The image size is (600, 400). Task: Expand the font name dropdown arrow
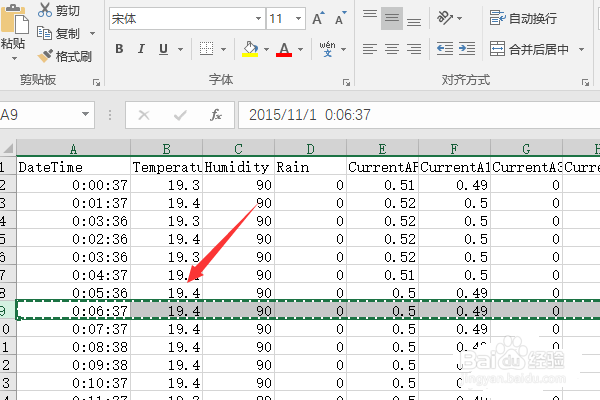point(259,18)
